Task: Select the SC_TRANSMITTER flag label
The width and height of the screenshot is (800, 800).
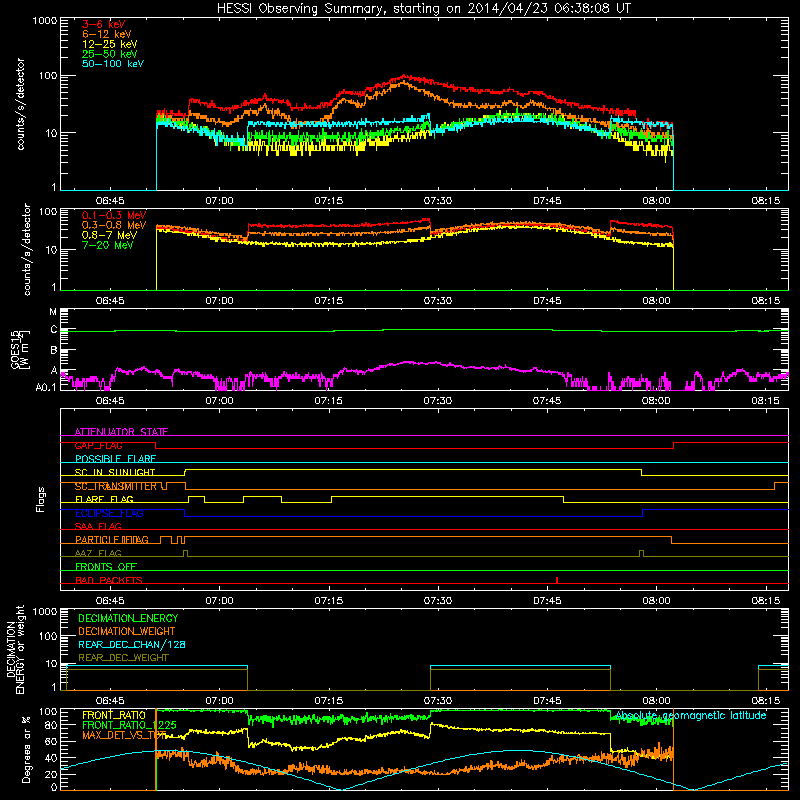Action: 116,486
